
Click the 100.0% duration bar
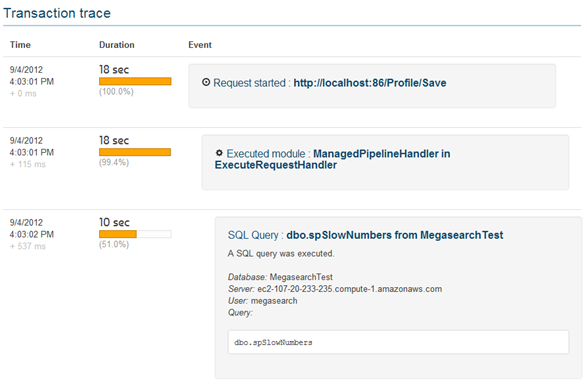tap(135, 81)
